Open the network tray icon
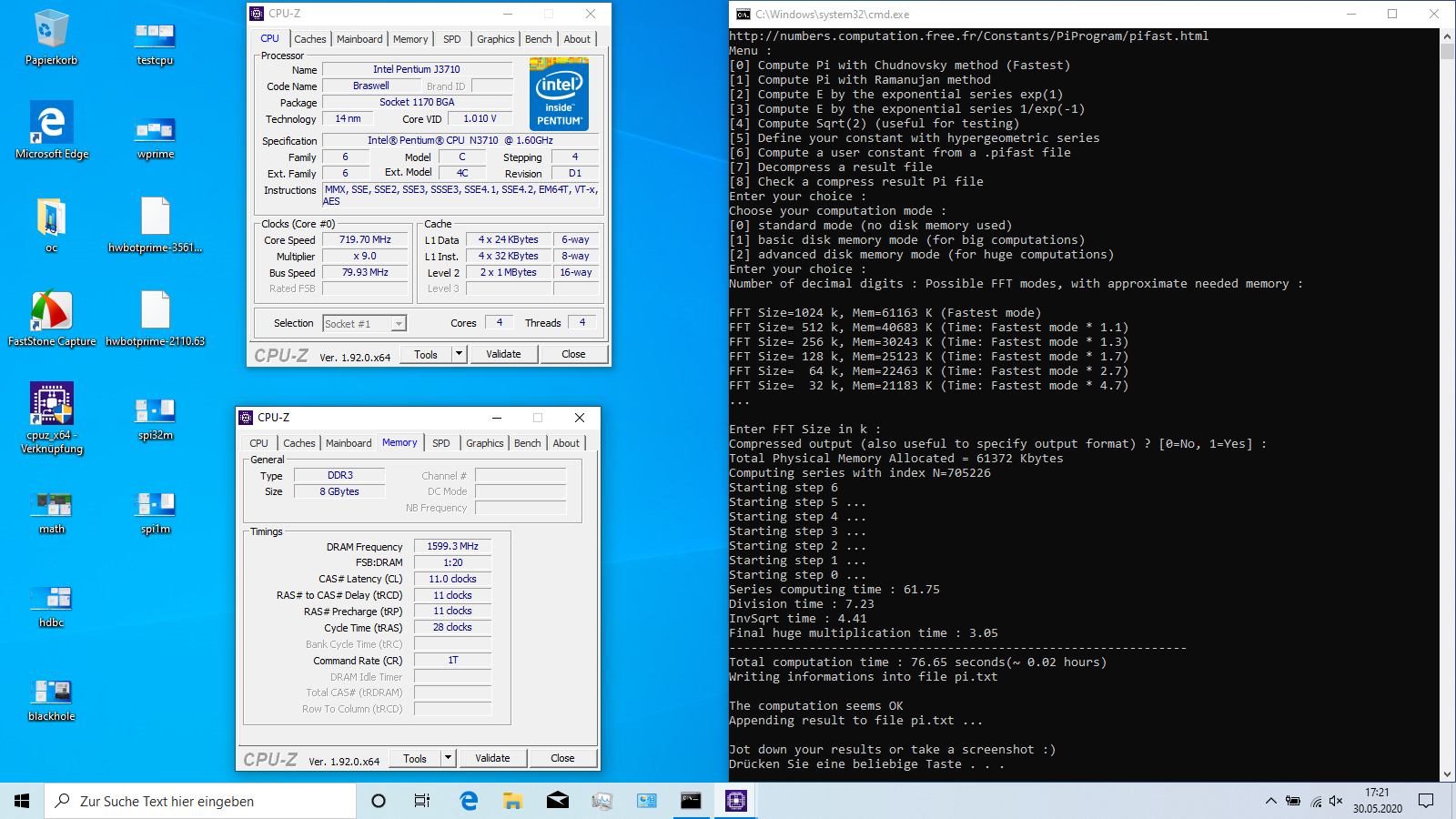The image size is (1456, 819). (x=1315, y=801)
